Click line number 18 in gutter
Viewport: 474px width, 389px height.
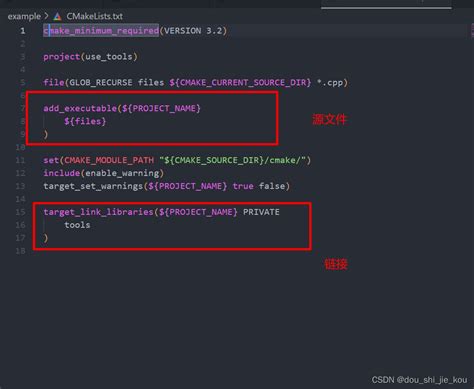20,251
